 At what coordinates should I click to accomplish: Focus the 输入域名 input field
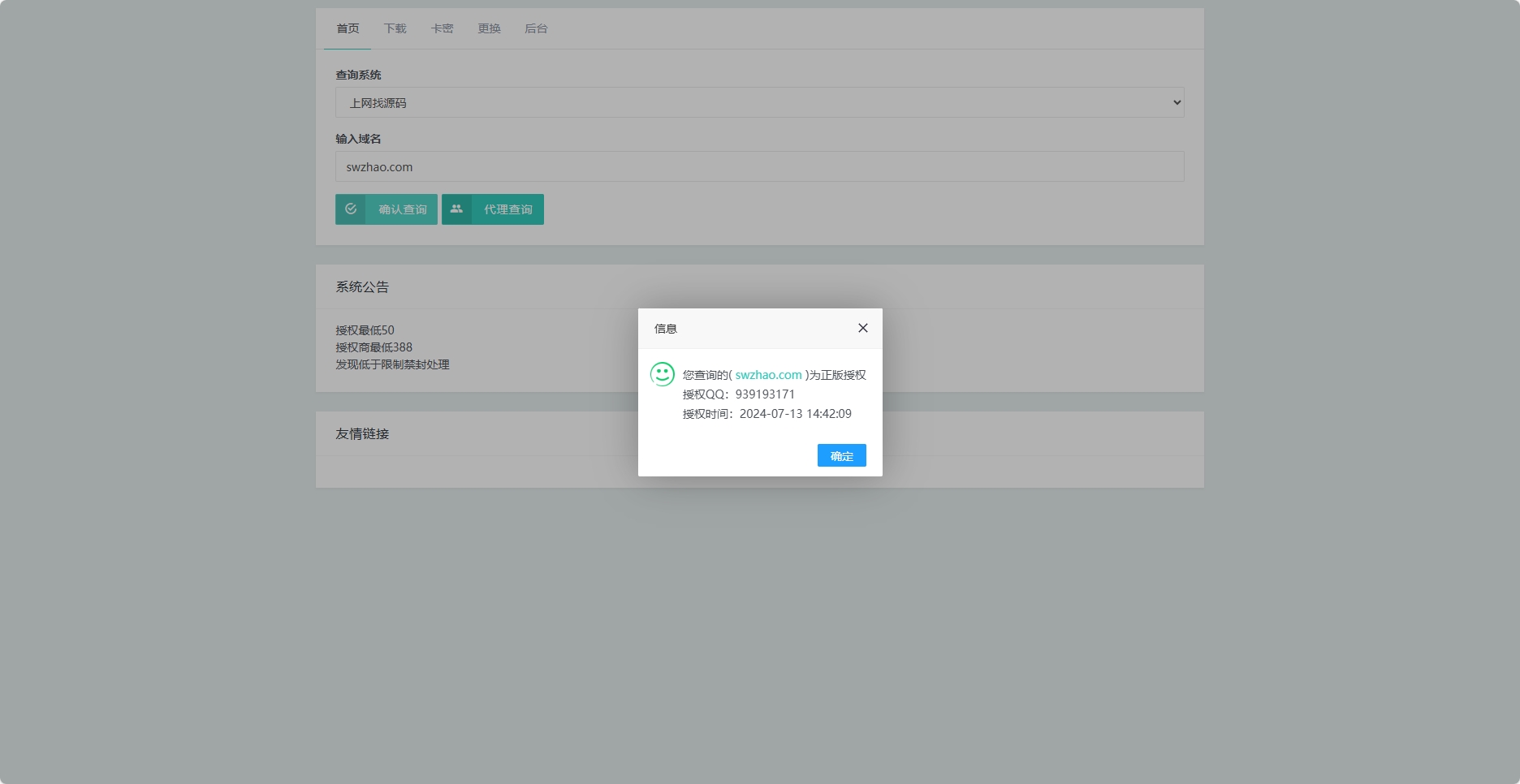(760, 166)
